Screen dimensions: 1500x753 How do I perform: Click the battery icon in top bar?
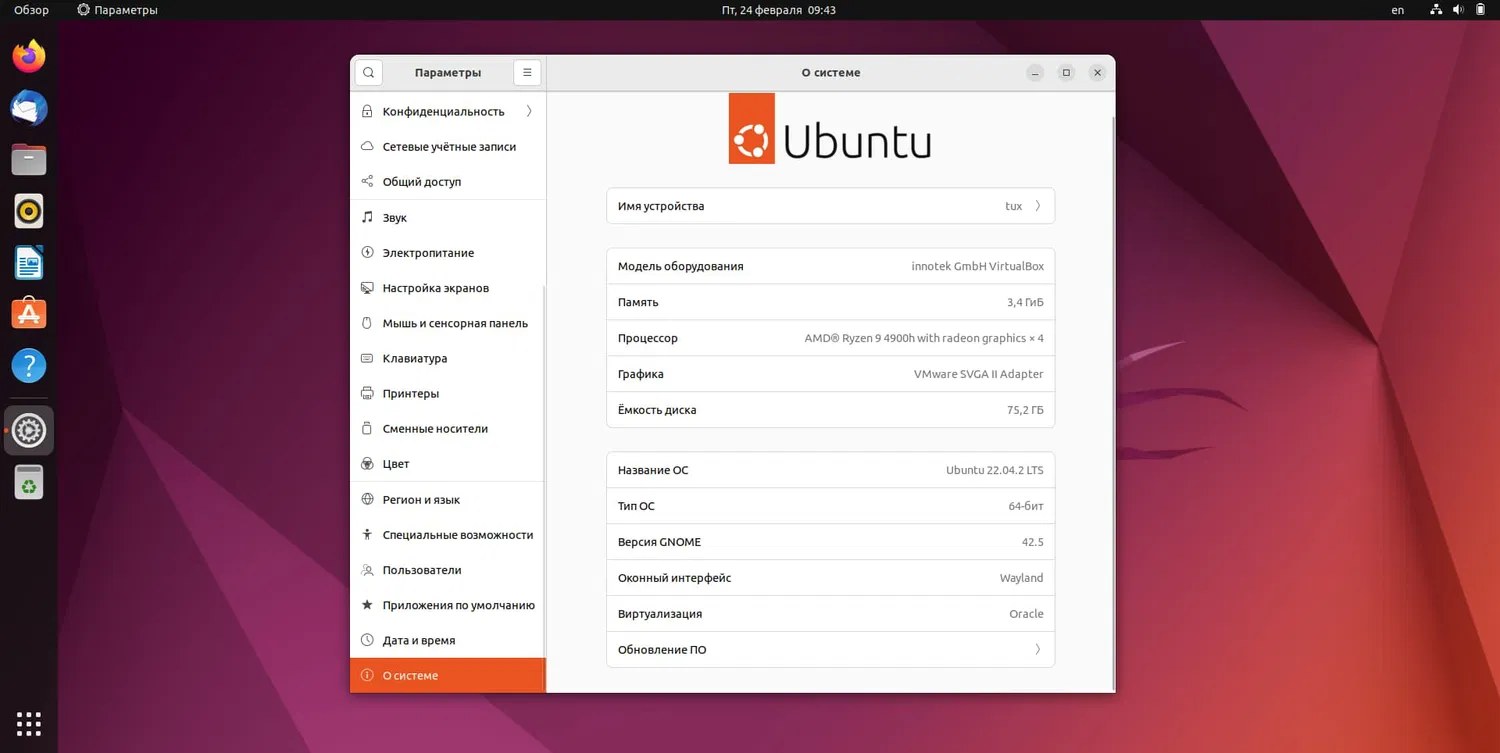(x=1481, y=10)
